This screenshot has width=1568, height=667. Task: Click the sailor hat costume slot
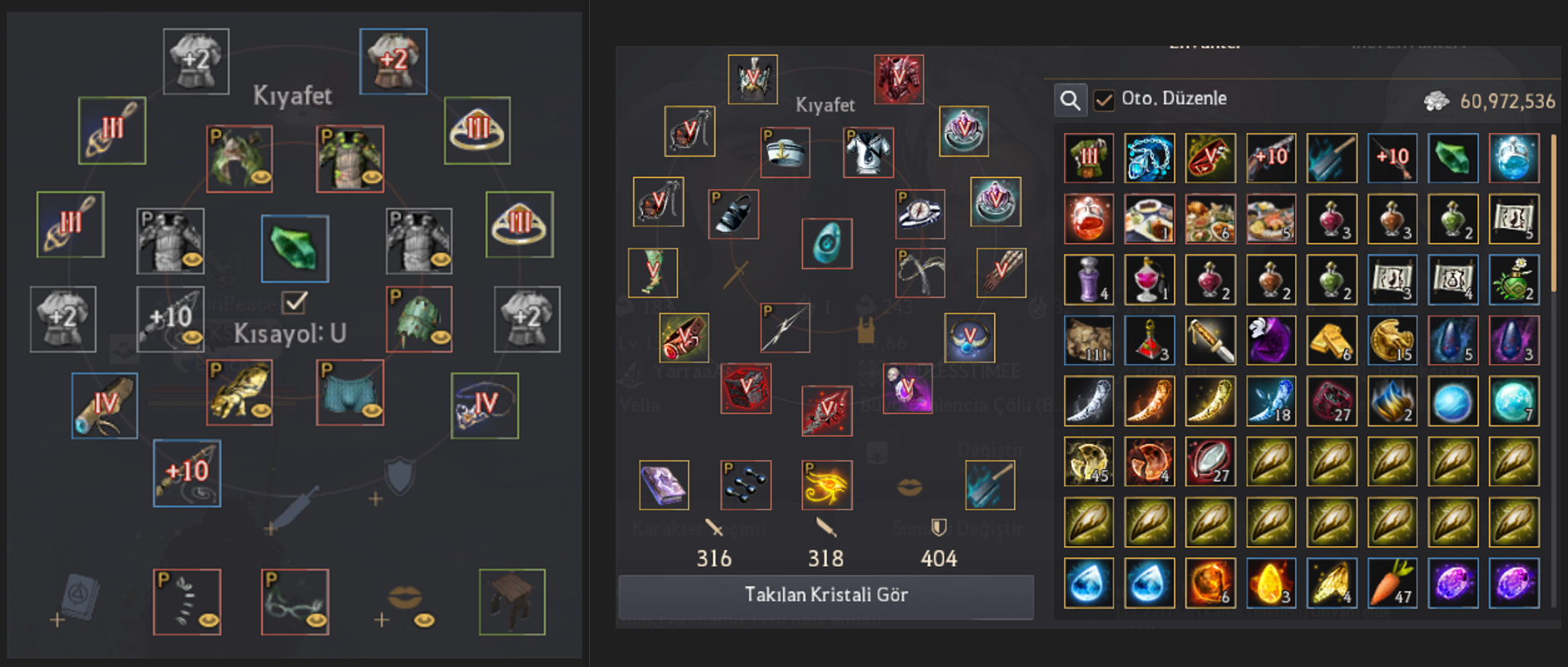785,152
